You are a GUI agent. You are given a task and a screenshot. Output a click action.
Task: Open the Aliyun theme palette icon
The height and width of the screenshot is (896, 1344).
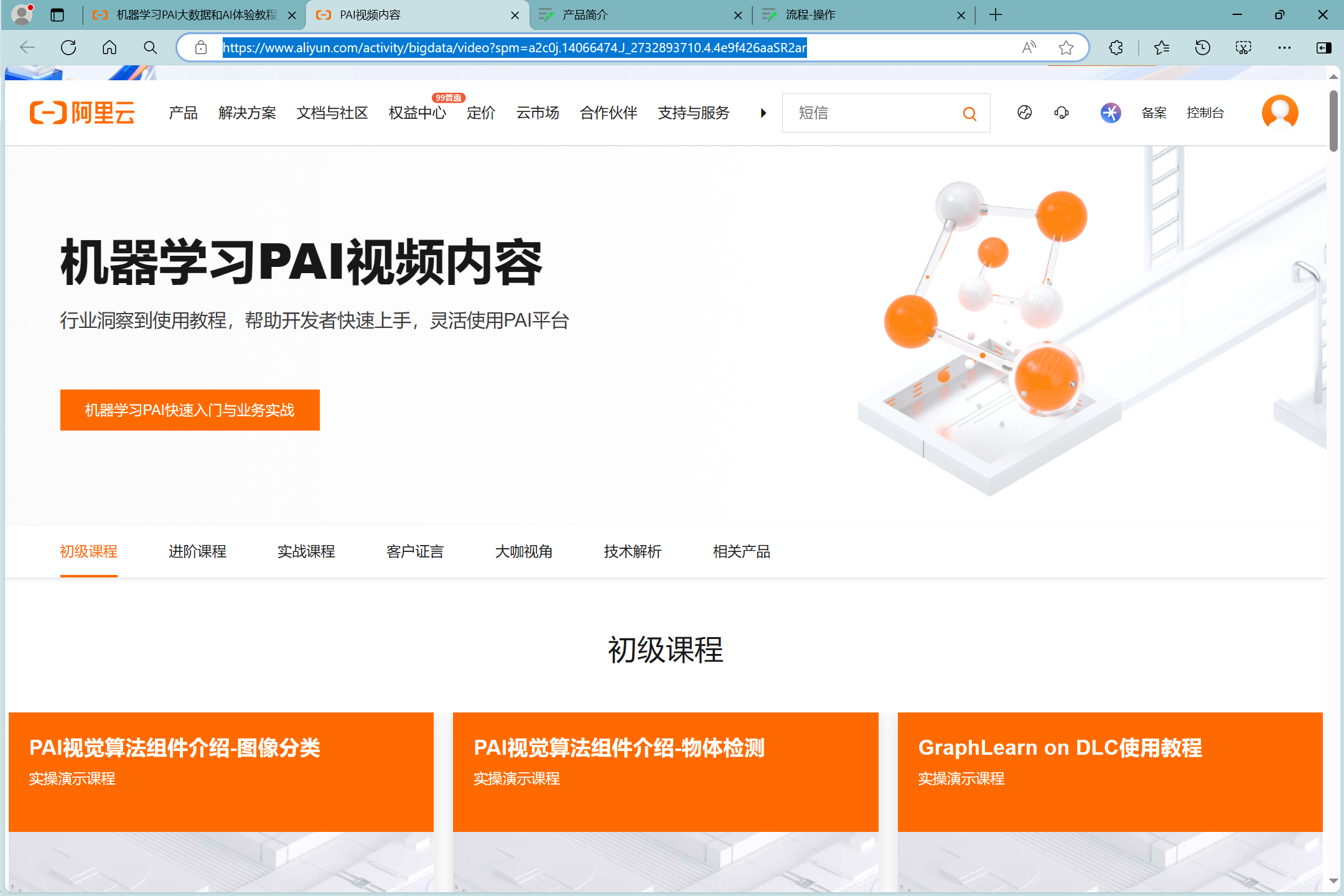1025,113
